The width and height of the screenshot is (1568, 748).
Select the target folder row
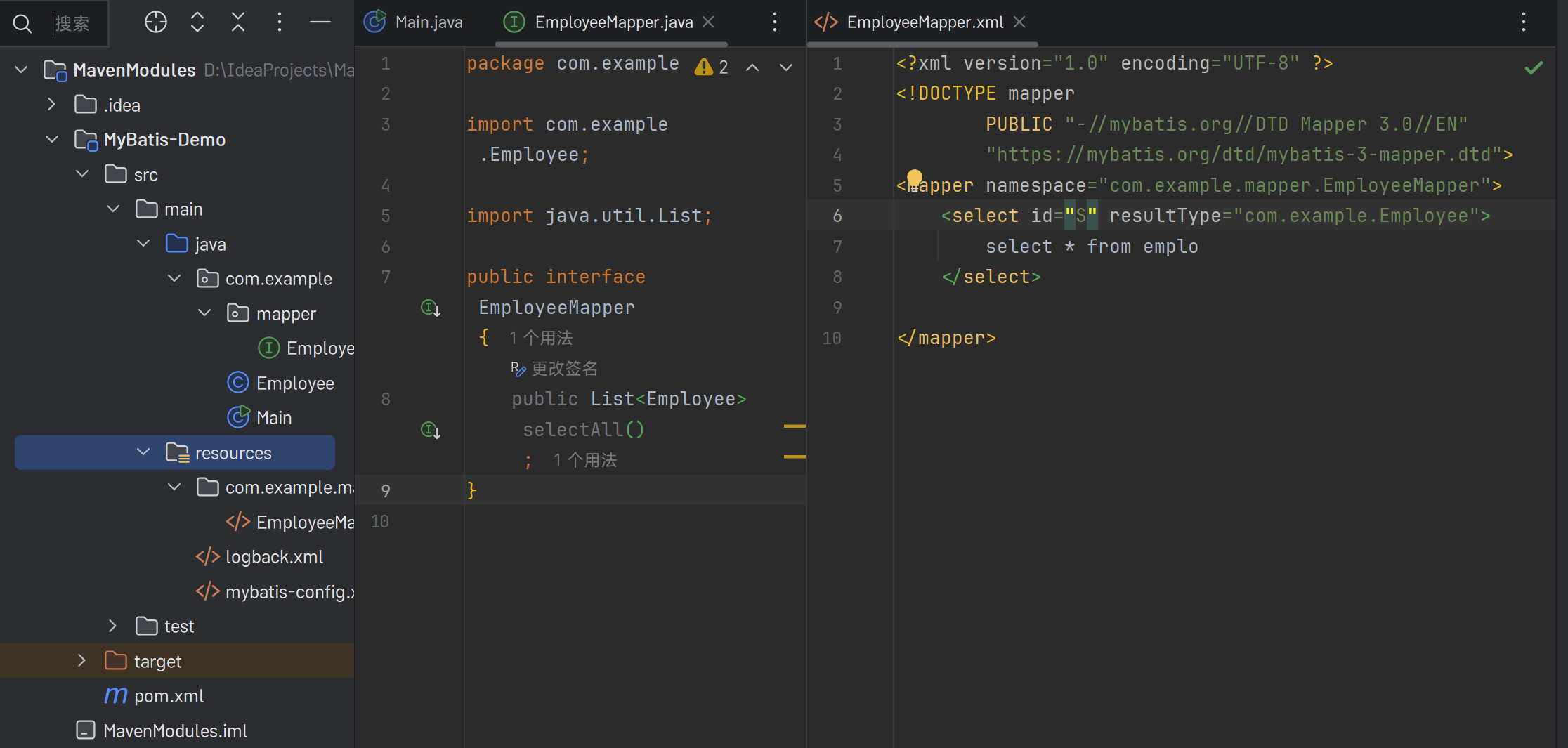(177, 661)
